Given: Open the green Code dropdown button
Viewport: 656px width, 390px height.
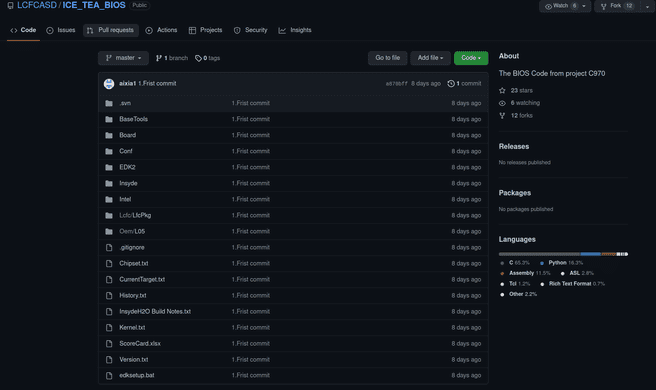Looking at the screenshot, I should pyautogui.click(x=471, y=58).
